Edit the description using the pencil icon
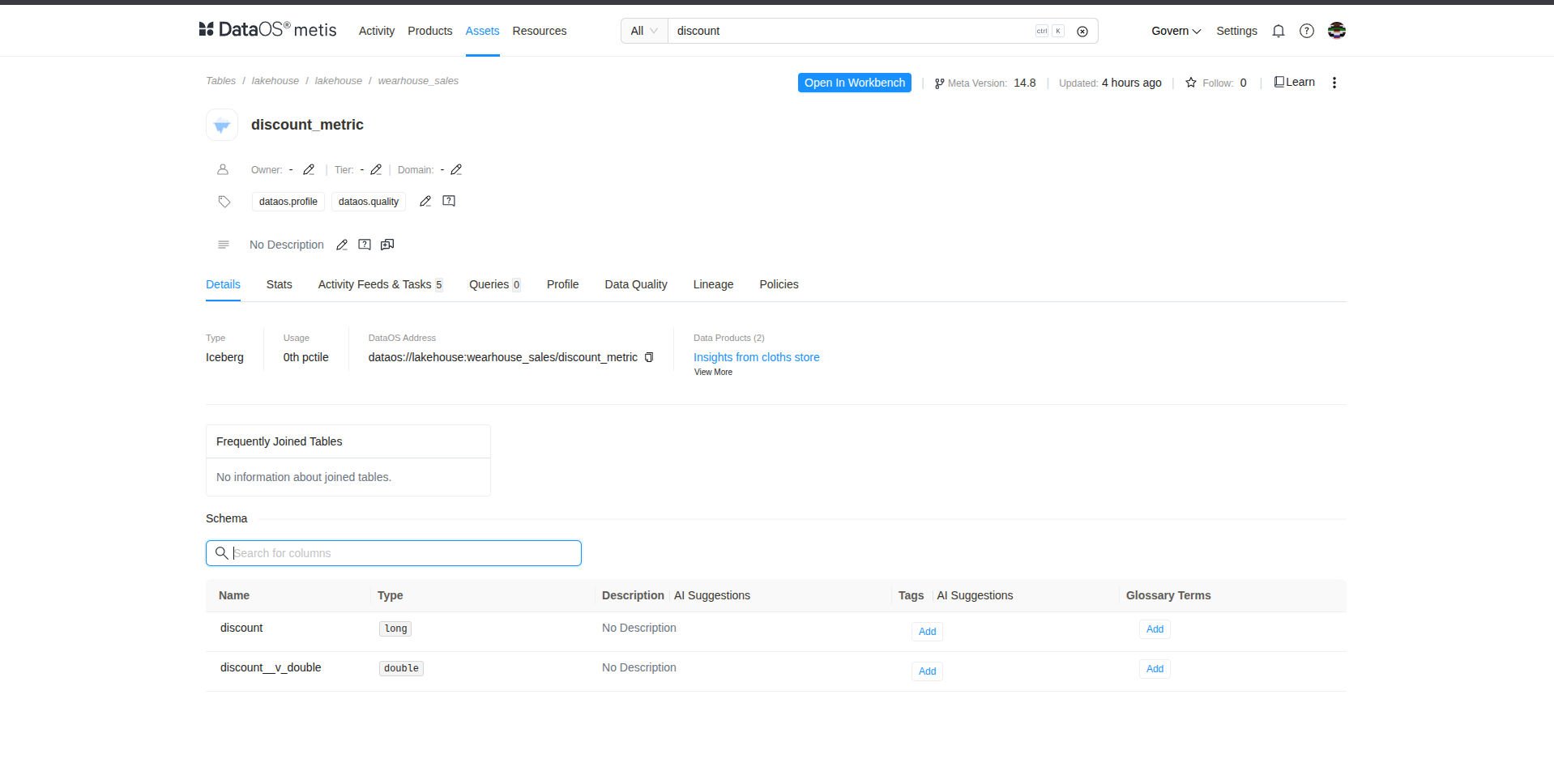The height and width of the screenshot is (784, 1554). point(342,244)
